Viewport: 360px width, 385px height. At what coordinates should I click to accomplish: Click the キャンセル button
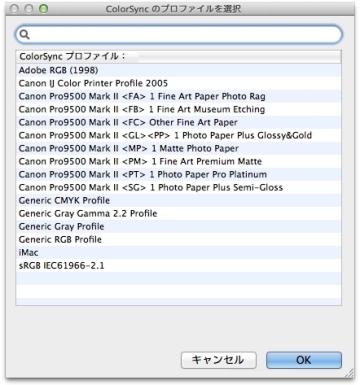pyautogui.click(x=219, y=360)
